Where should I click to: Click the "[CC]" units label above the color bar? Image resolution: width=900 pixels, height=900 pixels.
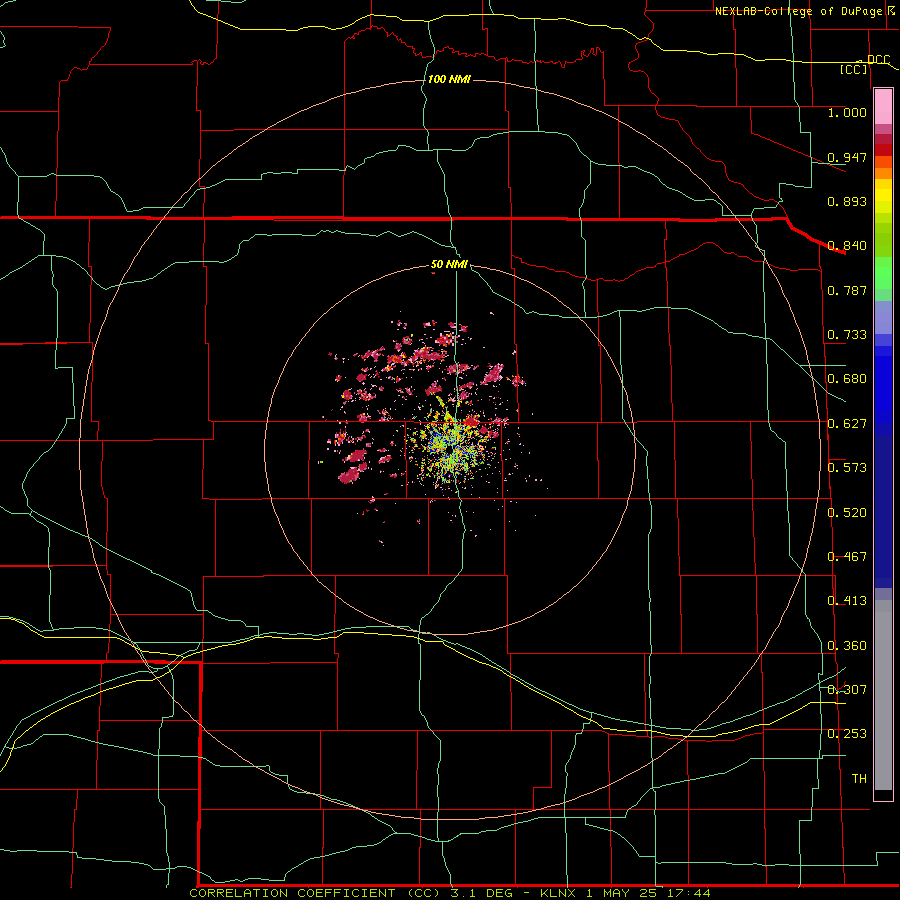(854, 69)
